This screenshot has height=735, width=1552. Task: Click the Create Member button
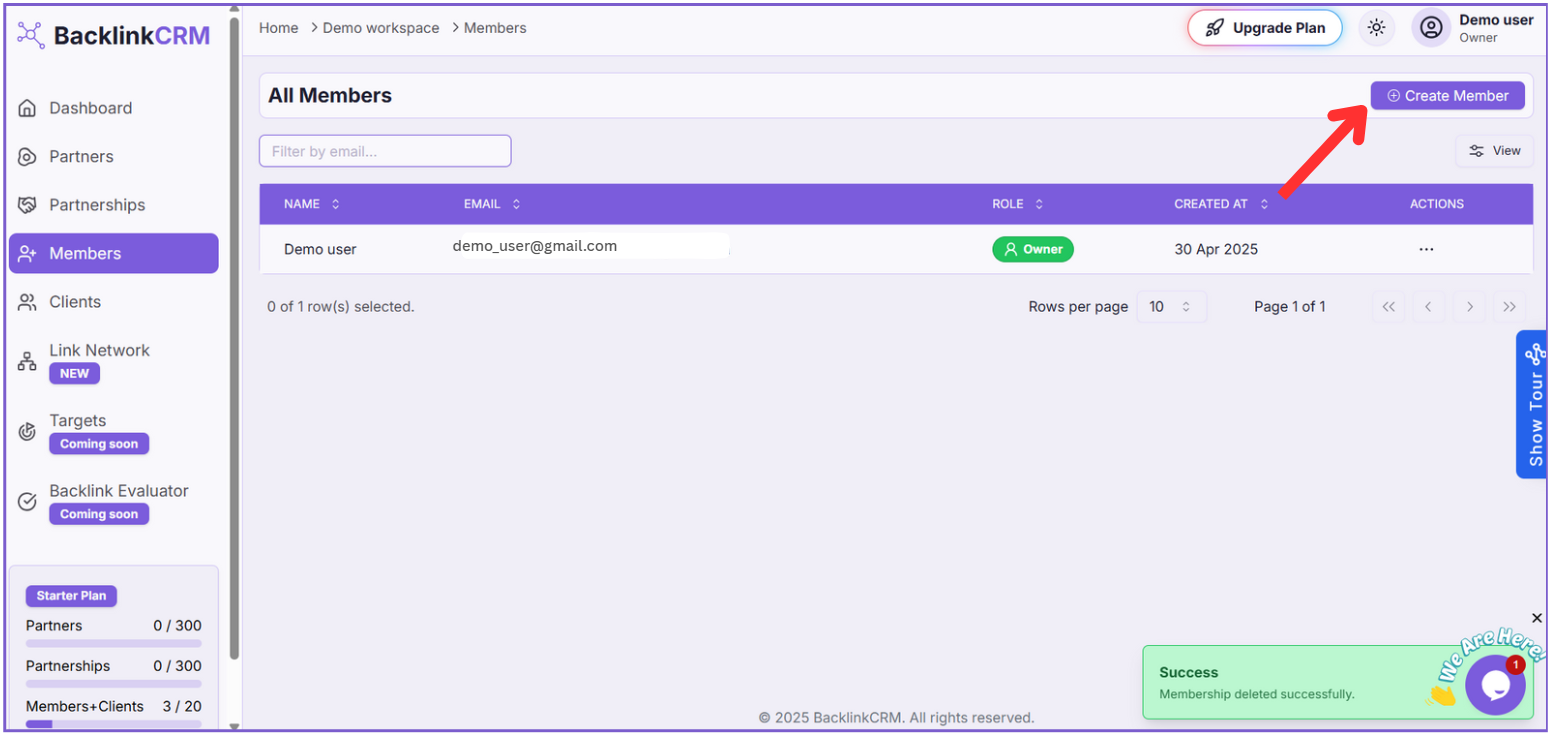coord(1447,96)
